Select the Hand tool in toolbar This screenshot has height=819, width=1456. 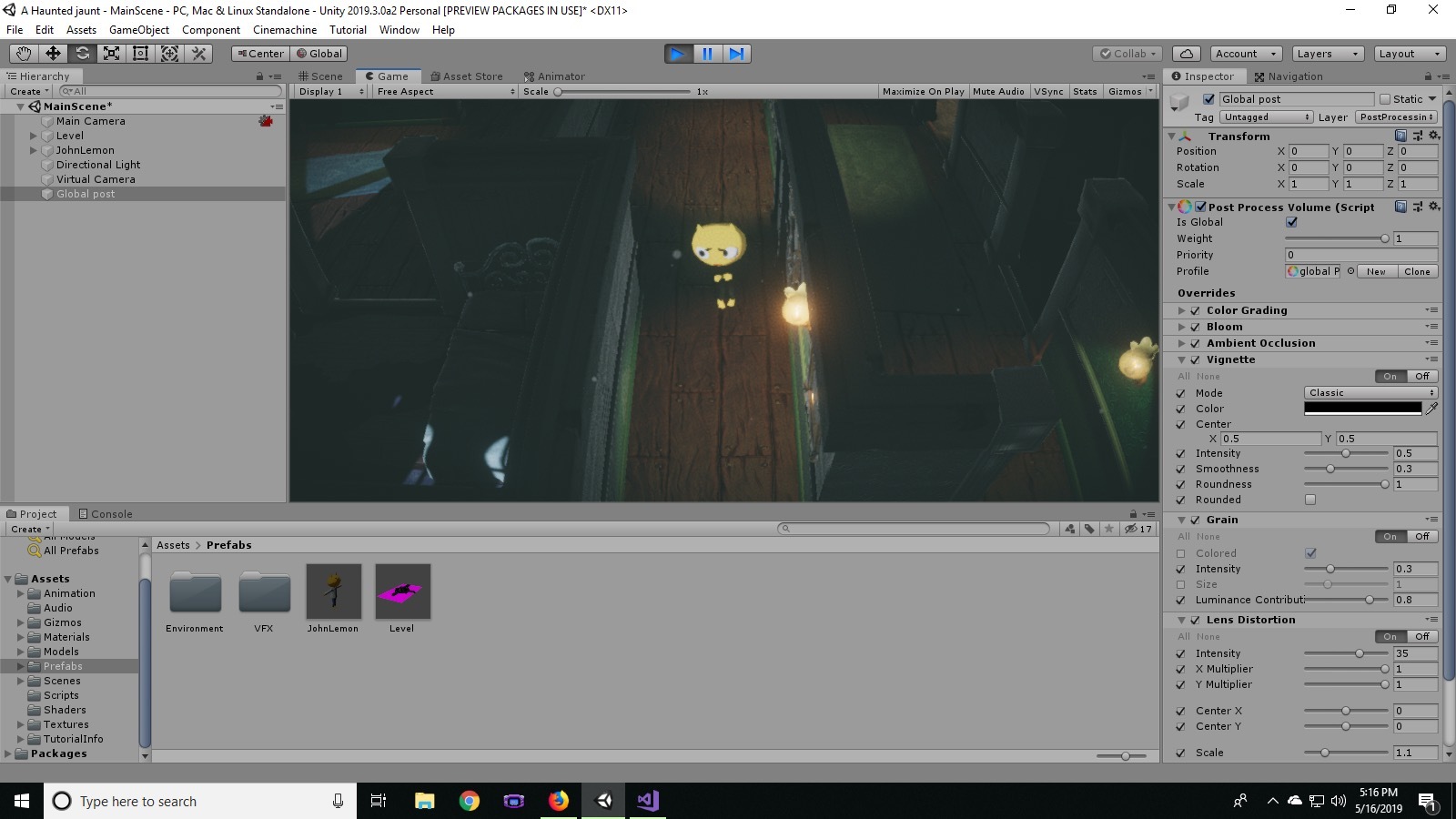click(x=24, y=54)
